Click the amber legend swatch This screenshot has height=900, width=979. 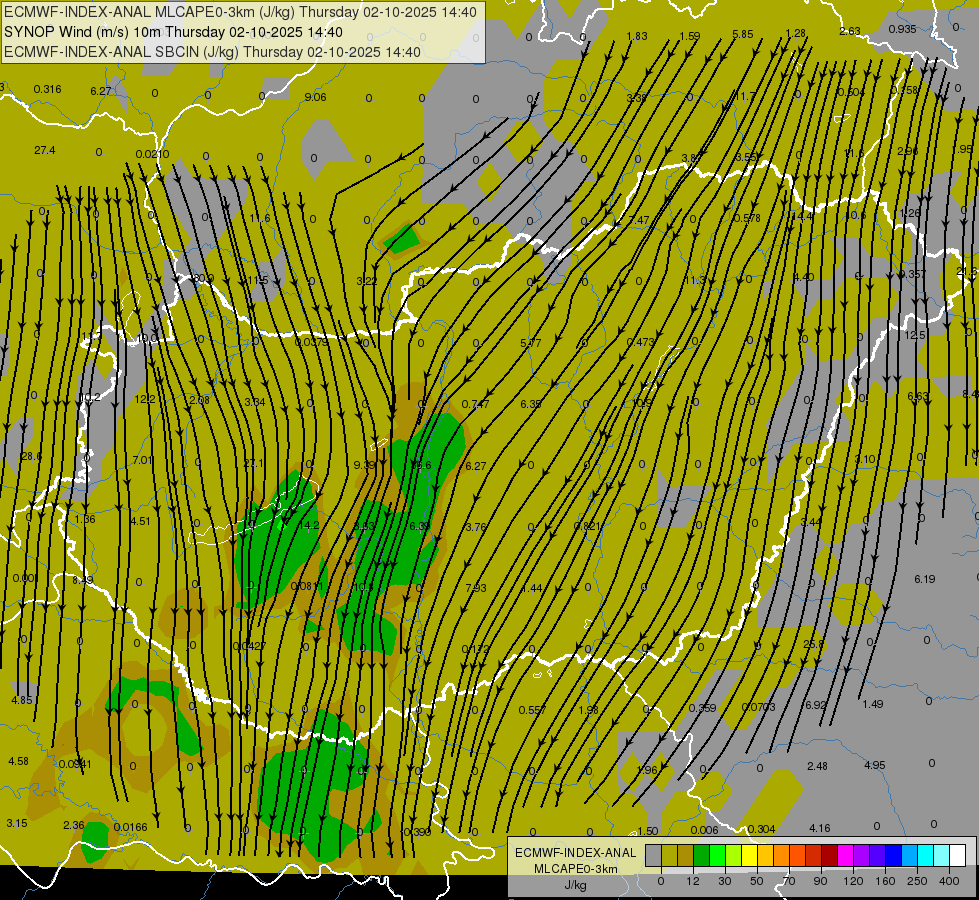[765, 856]
